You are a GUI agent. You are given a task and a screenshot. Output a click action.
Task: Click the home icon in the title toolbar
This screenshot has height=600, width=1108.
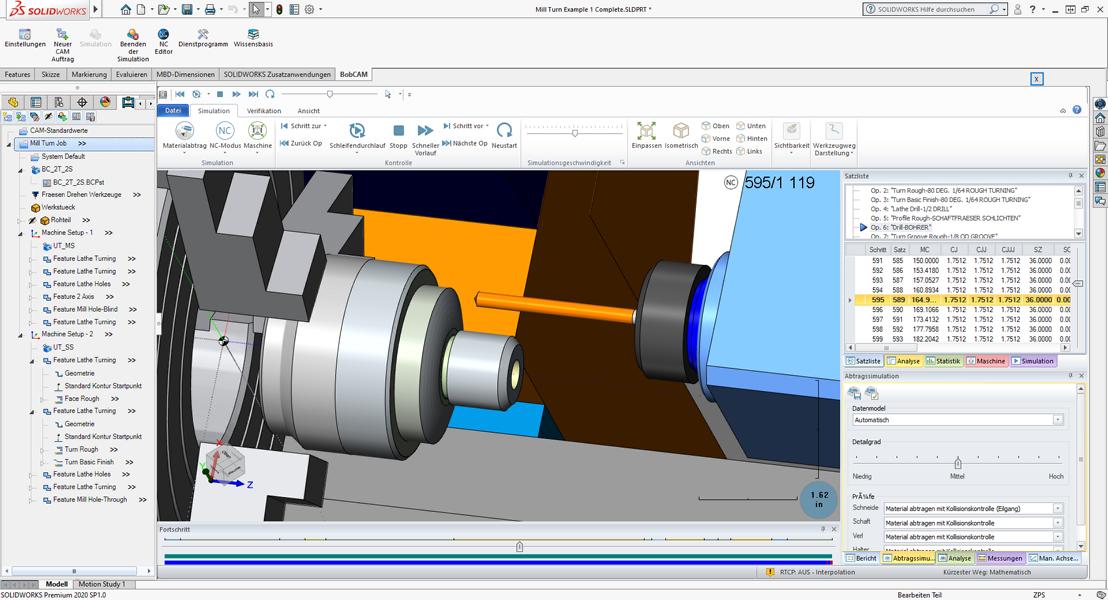pos(125,10)
